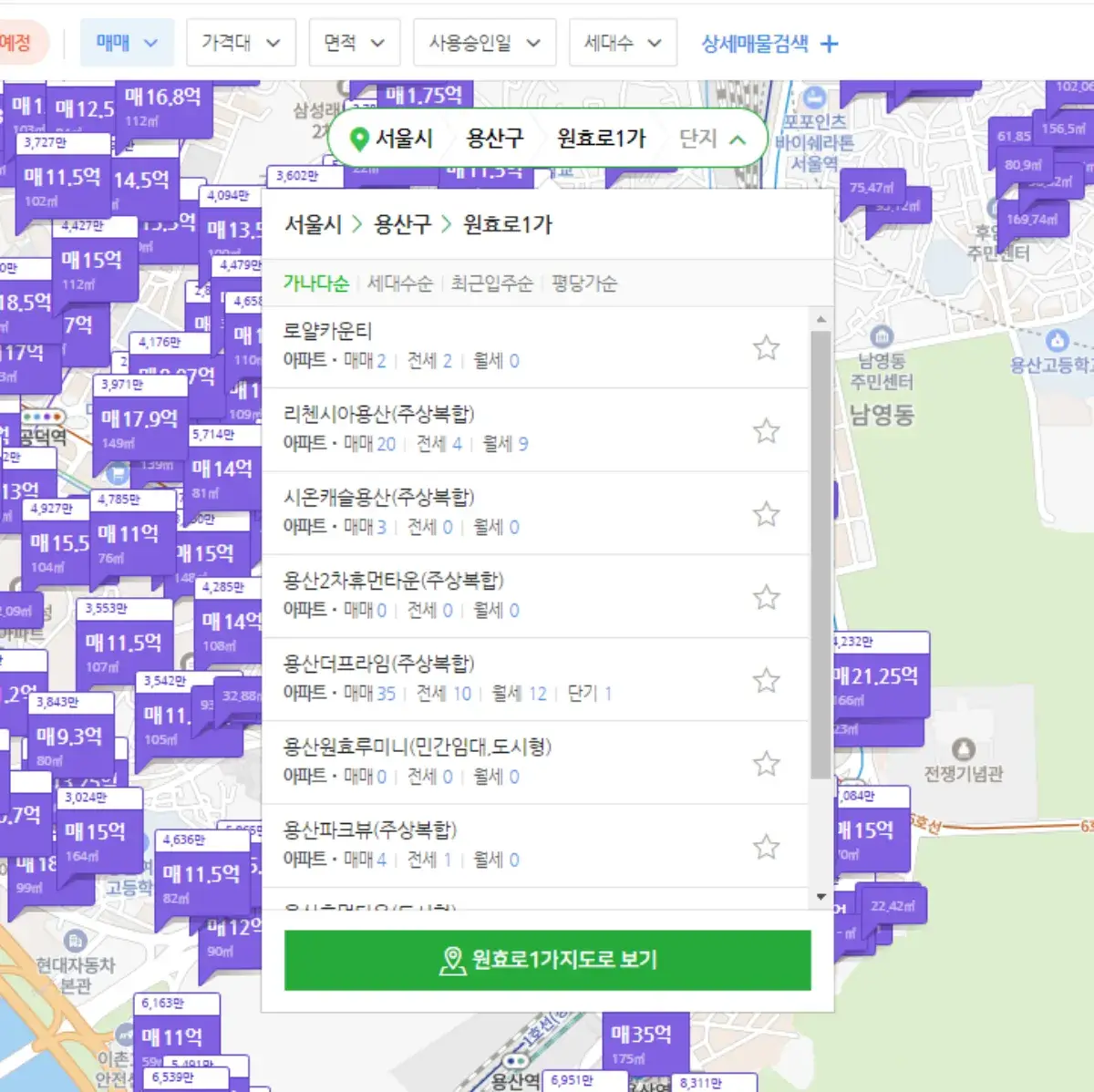Click the plus icon next to 상세매물검색

point(830,44)
